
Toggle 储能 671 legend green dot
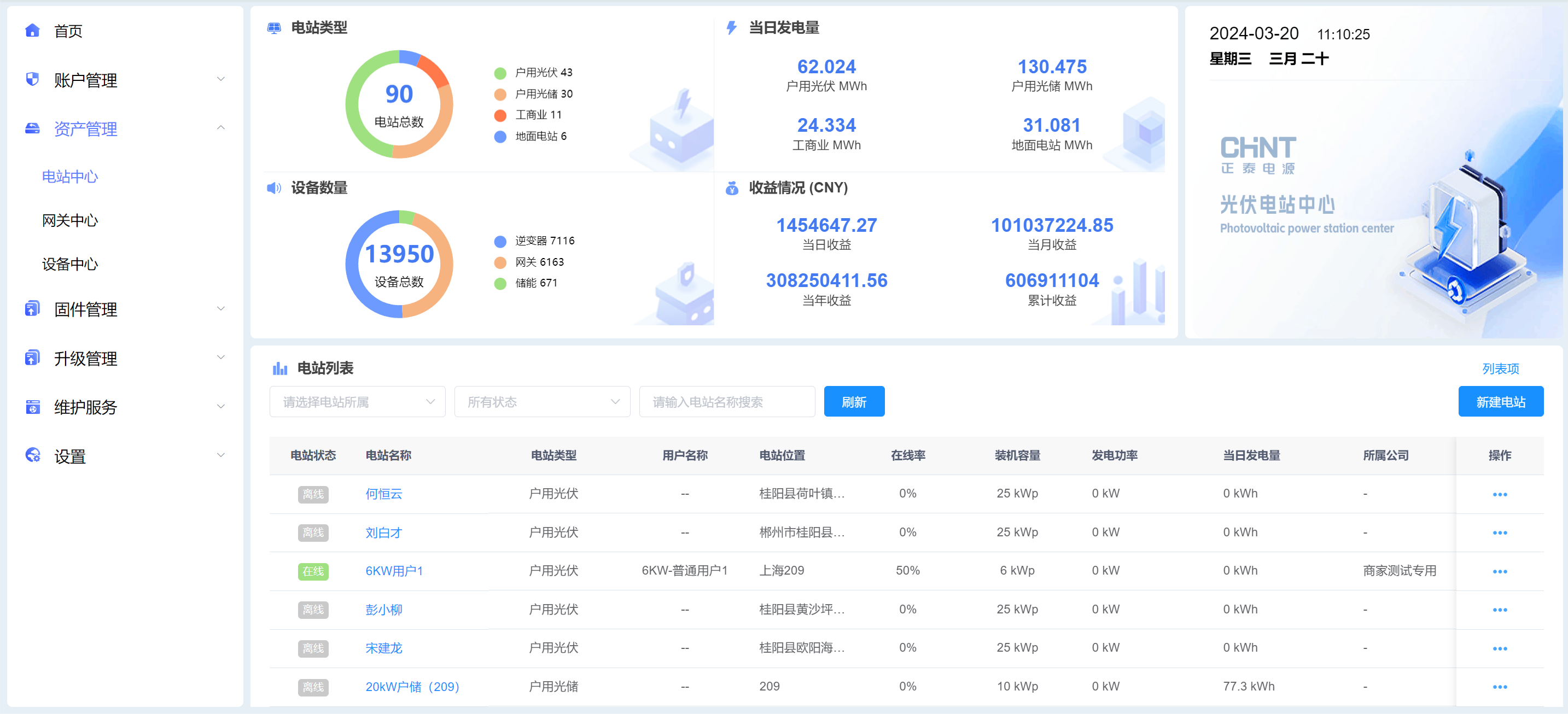pos(500,284)
